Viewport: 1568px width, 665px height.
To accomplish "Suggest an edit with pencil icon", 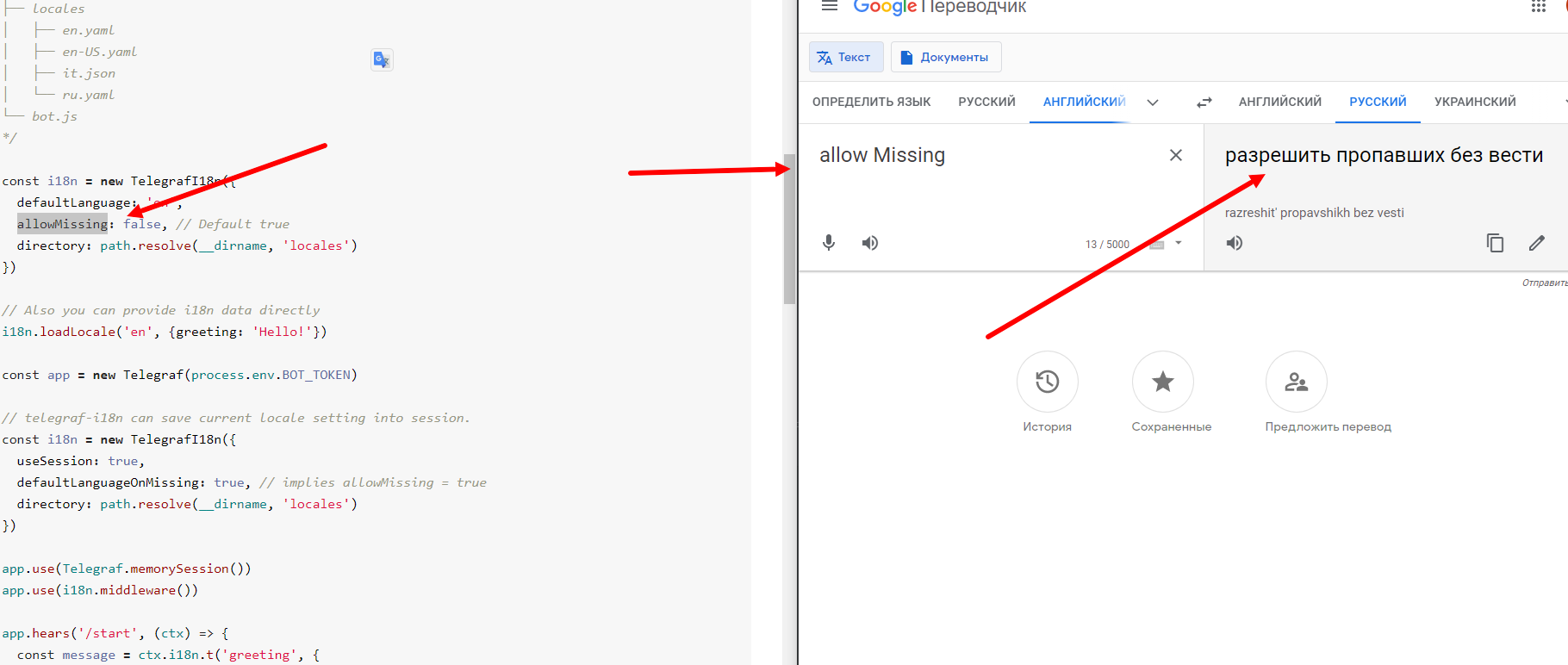I will coord(1537,243).
